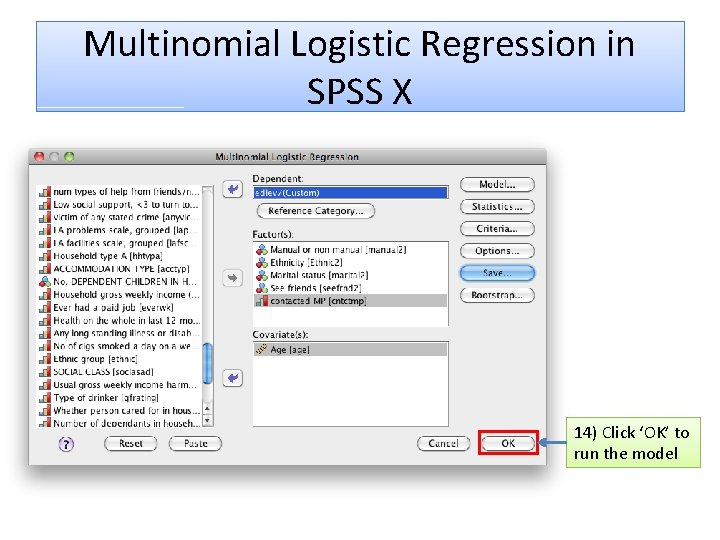Click the arrow button beside the Factor(s) list
Image resolution: width=720 pixels, height=540 pixels.
pyautogui.click(x=233, y=278)
